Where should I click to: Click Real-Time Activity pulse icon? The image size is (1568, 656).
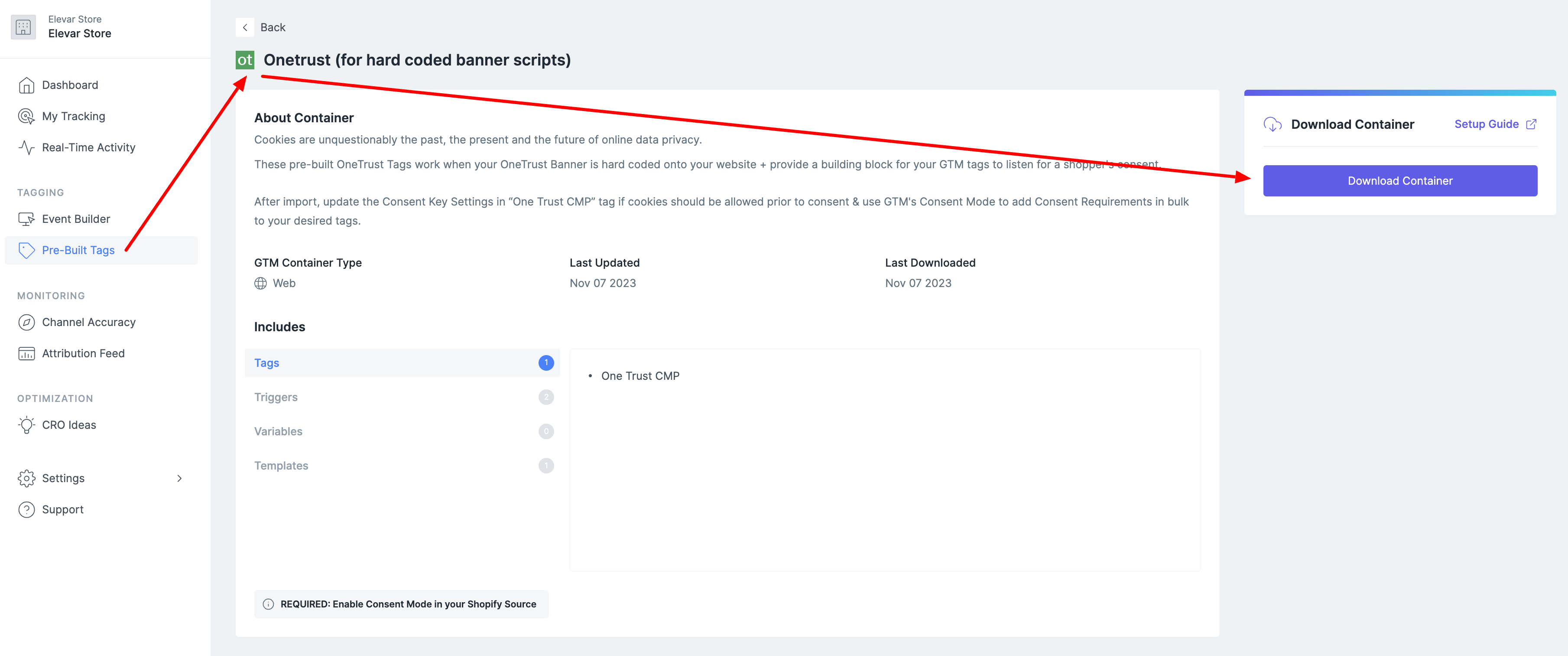click(26, 147)
